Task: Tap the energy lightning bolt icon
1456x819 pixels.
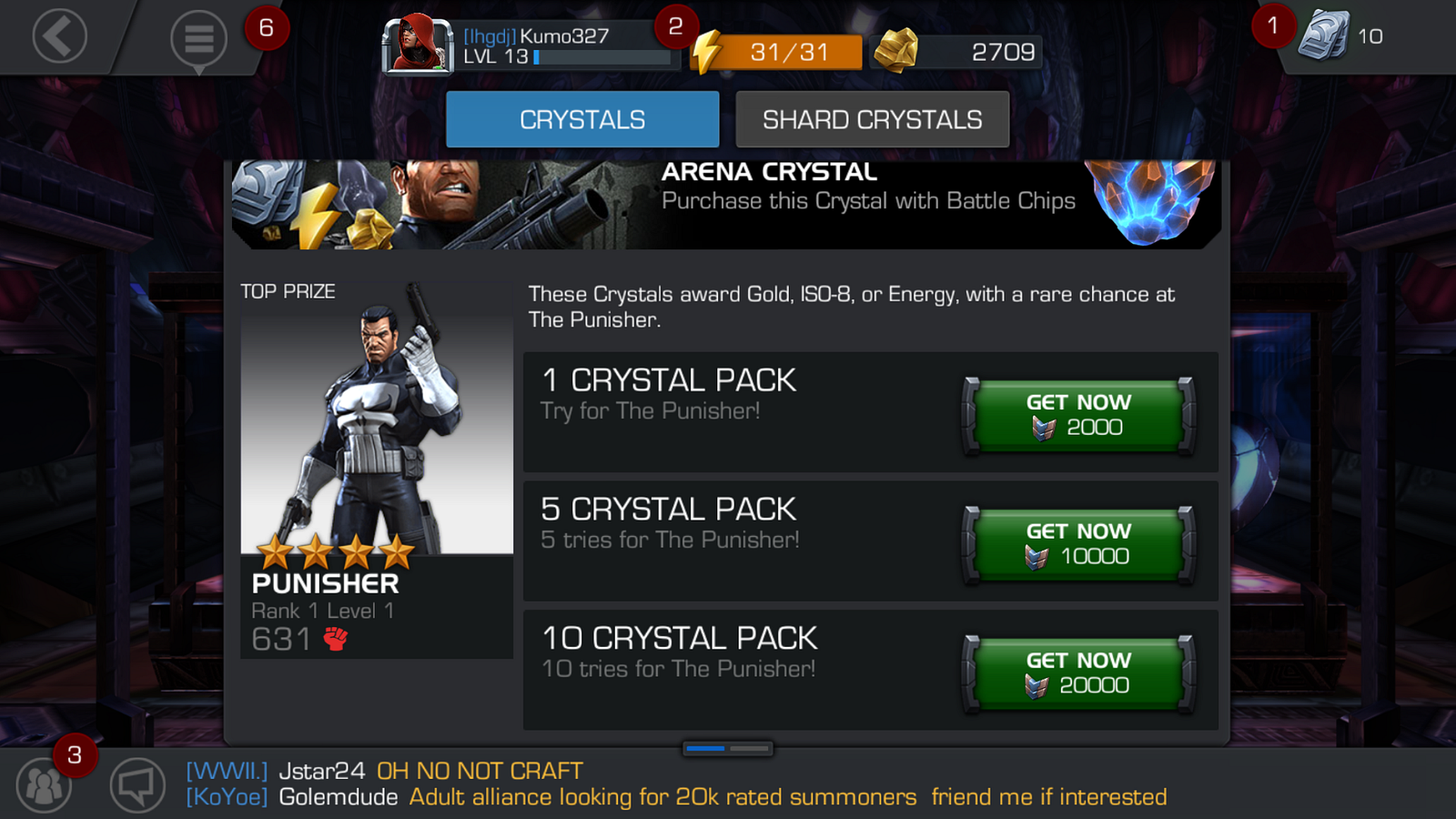Action: 707,51
